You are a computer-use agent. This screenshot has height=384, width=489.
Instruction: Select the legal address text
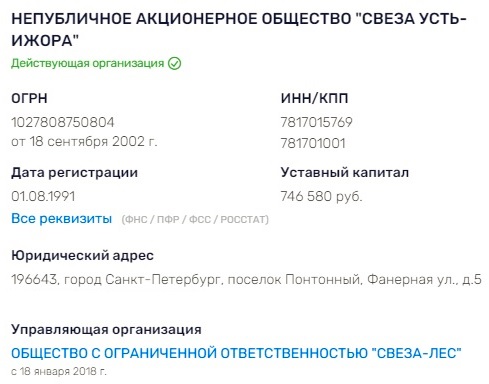pos(247,279)
